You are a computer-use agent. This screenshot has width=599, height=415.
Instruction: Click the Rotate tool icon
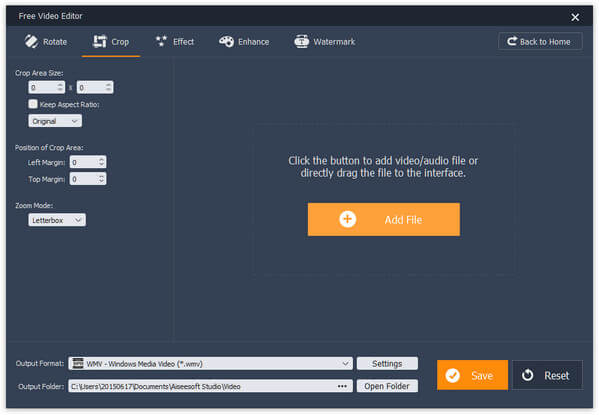pyautogui.click(x=31, y=41)
